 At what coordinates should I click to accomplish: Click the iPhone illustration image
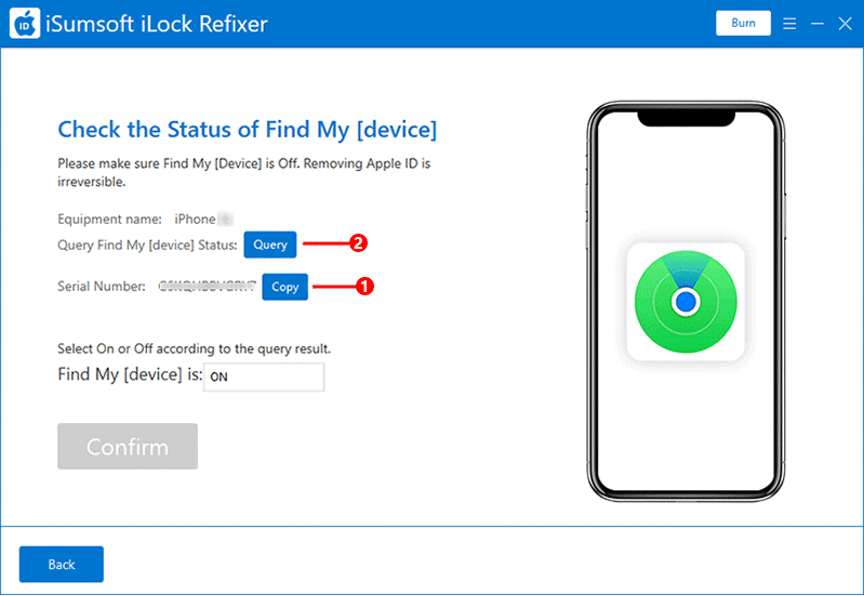(685, 301)
